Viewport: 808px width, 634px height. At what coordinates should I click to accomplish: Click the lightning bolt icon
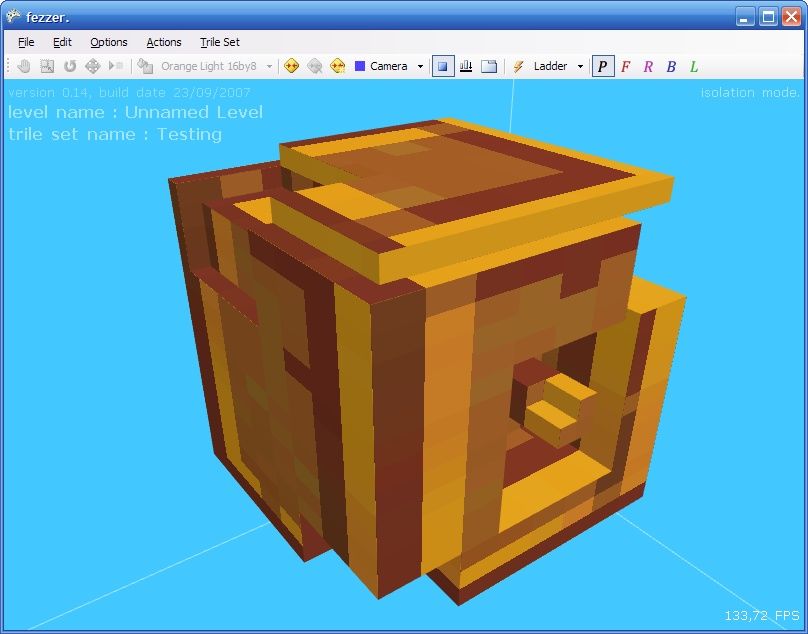point(519,66)
